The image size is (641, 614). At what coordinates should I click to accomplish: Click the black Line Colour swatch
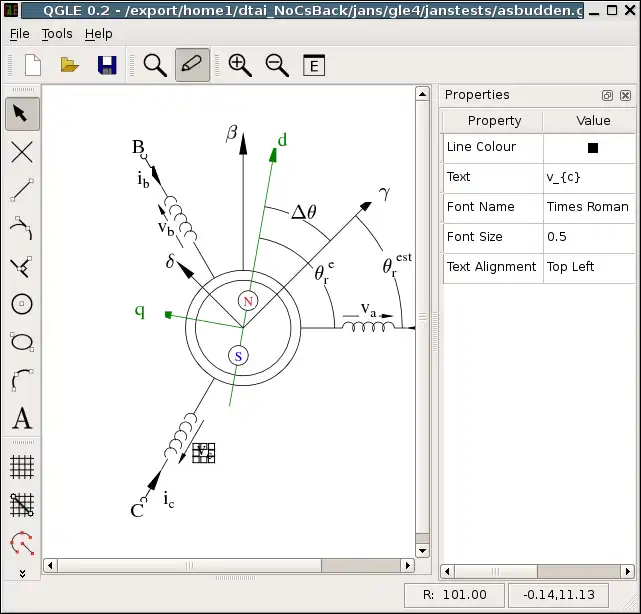tap(592, 148)
